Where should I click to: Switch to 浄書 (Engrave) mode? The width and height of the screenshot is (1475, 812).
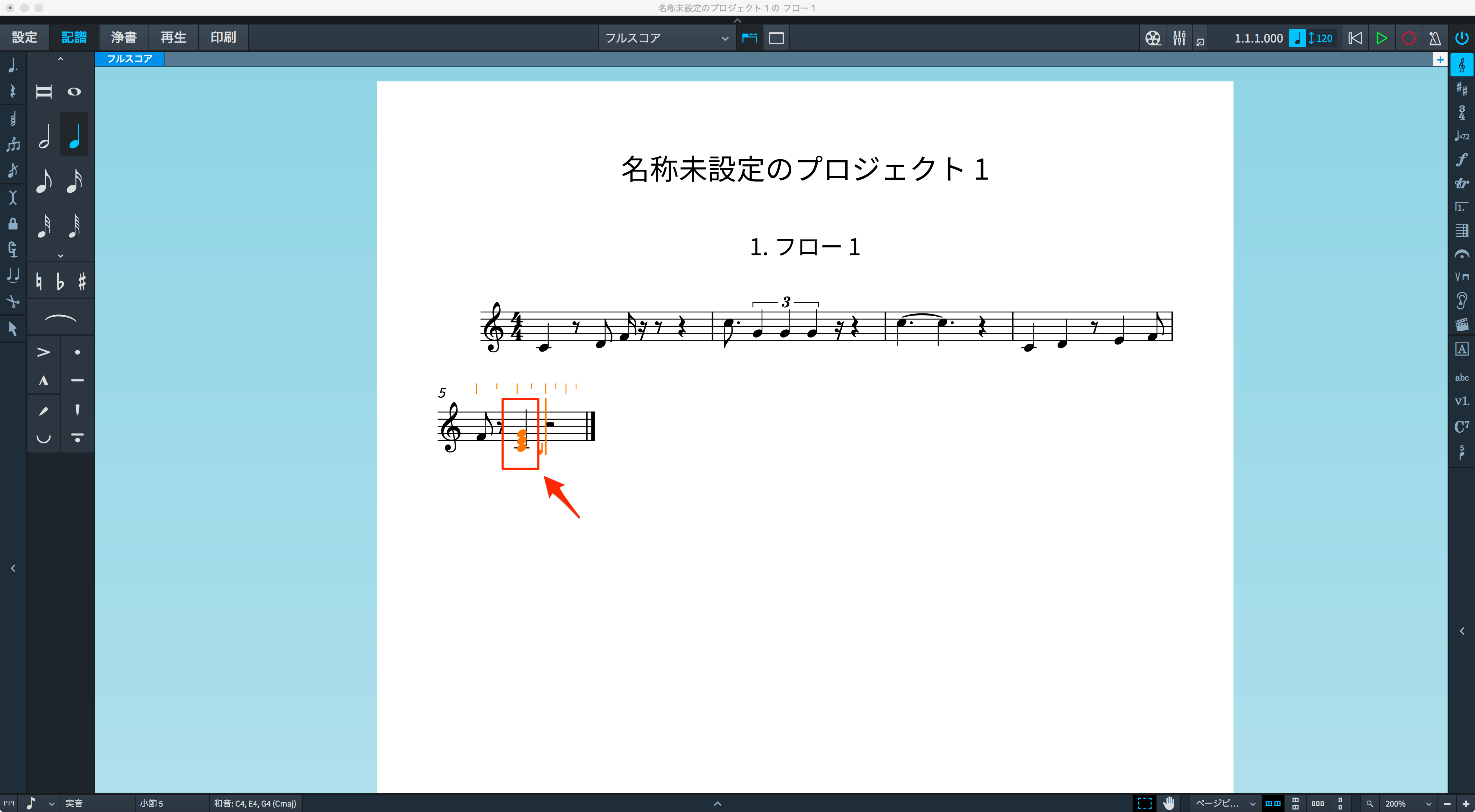tap(124, 38)
